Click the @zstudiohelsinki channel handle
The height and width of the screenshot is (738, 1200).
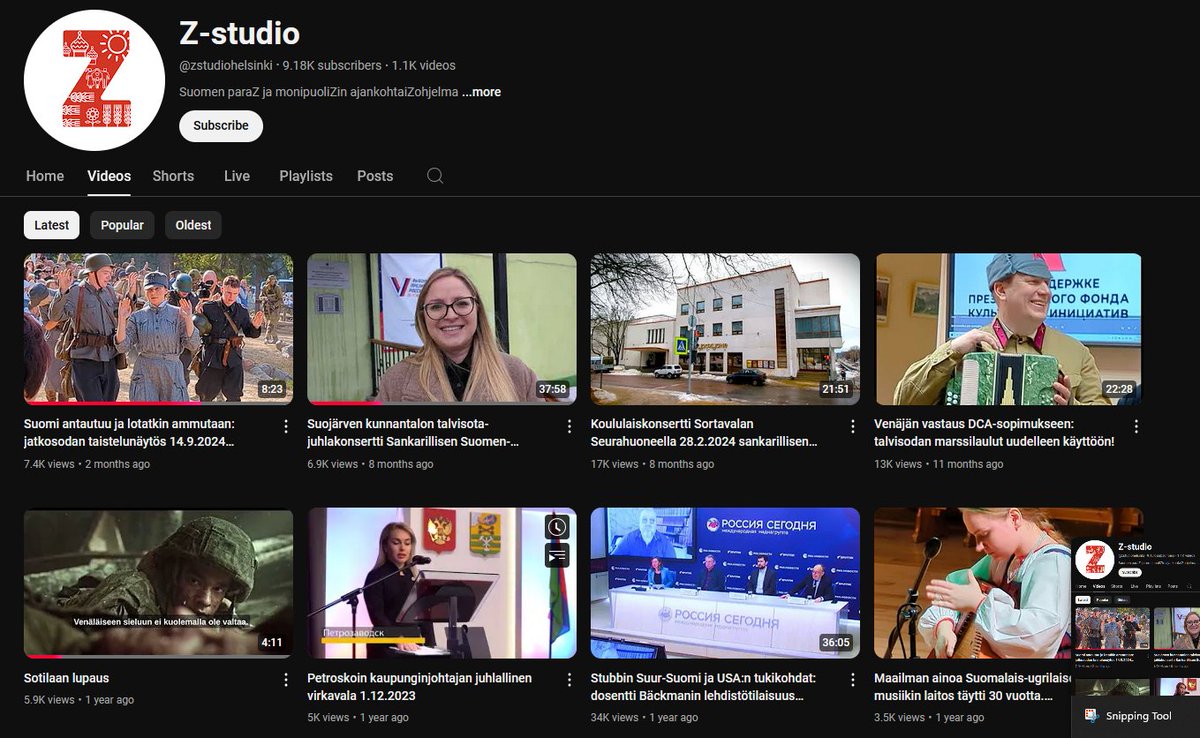[x=225, y=65]
